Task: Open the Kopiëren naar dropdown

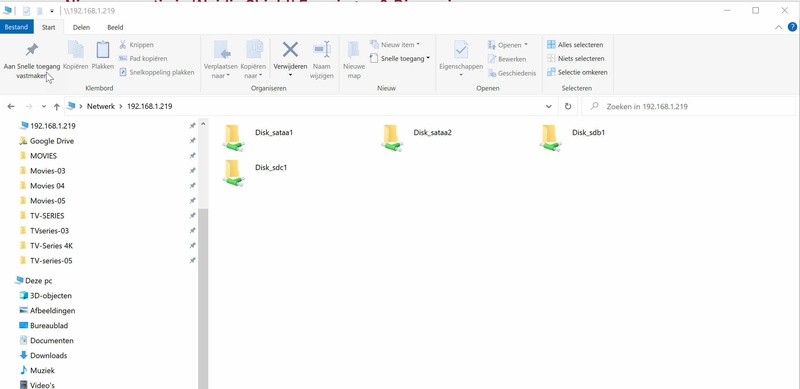Action: coord(253,60)
